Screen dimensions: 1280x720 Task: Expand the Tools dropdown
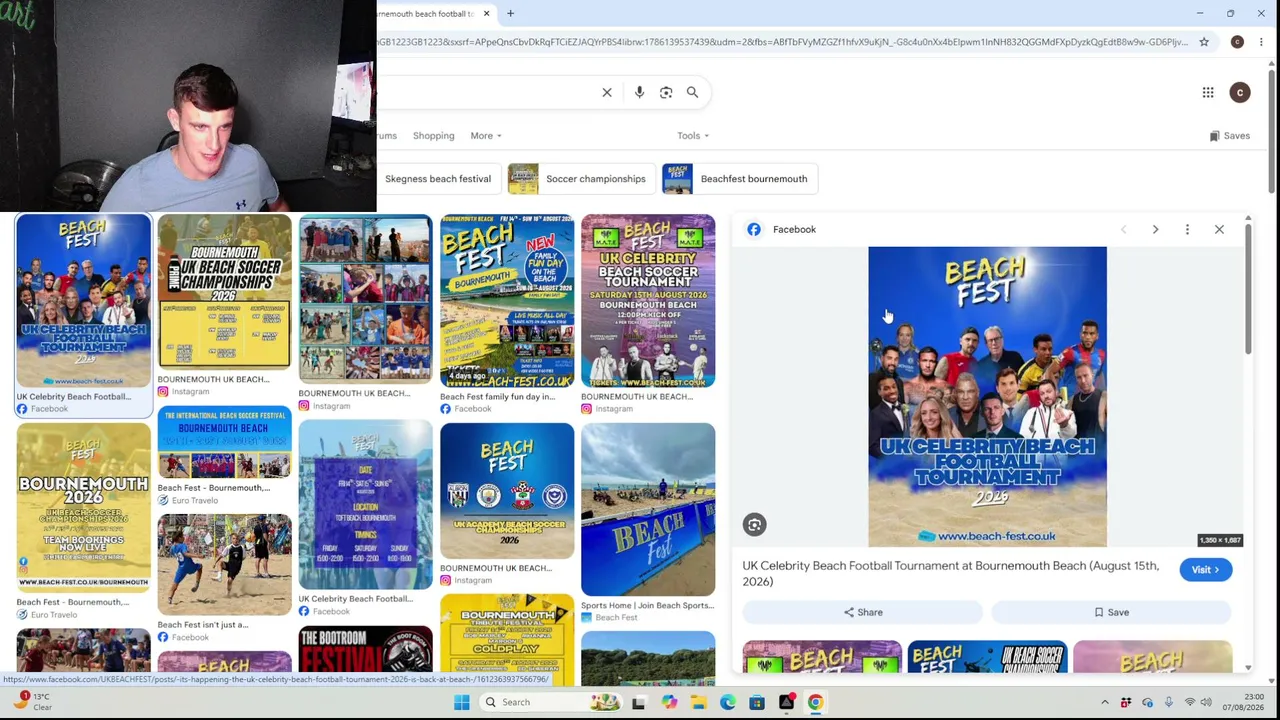point(692,136)
